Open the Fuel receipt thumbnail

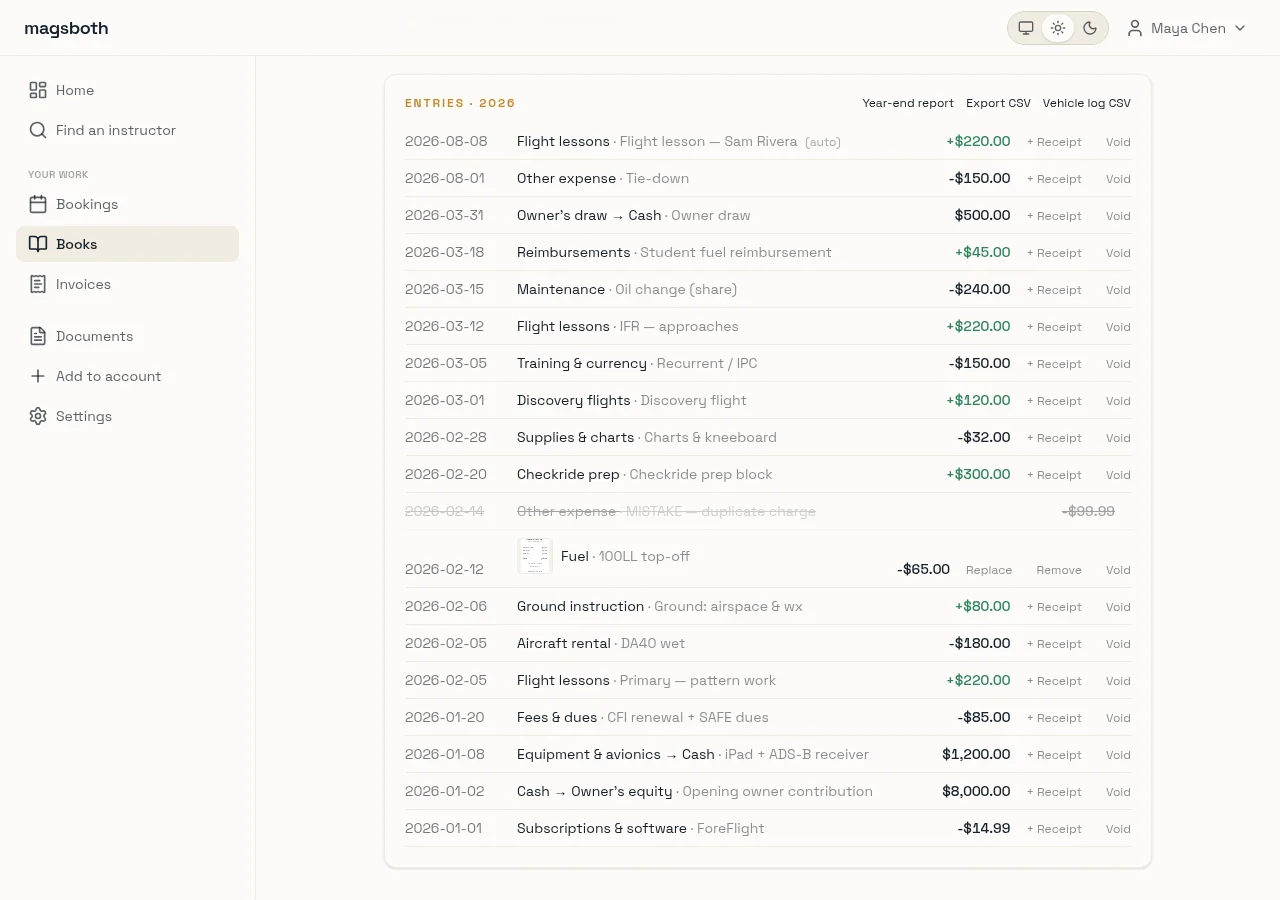pos(535,556)
